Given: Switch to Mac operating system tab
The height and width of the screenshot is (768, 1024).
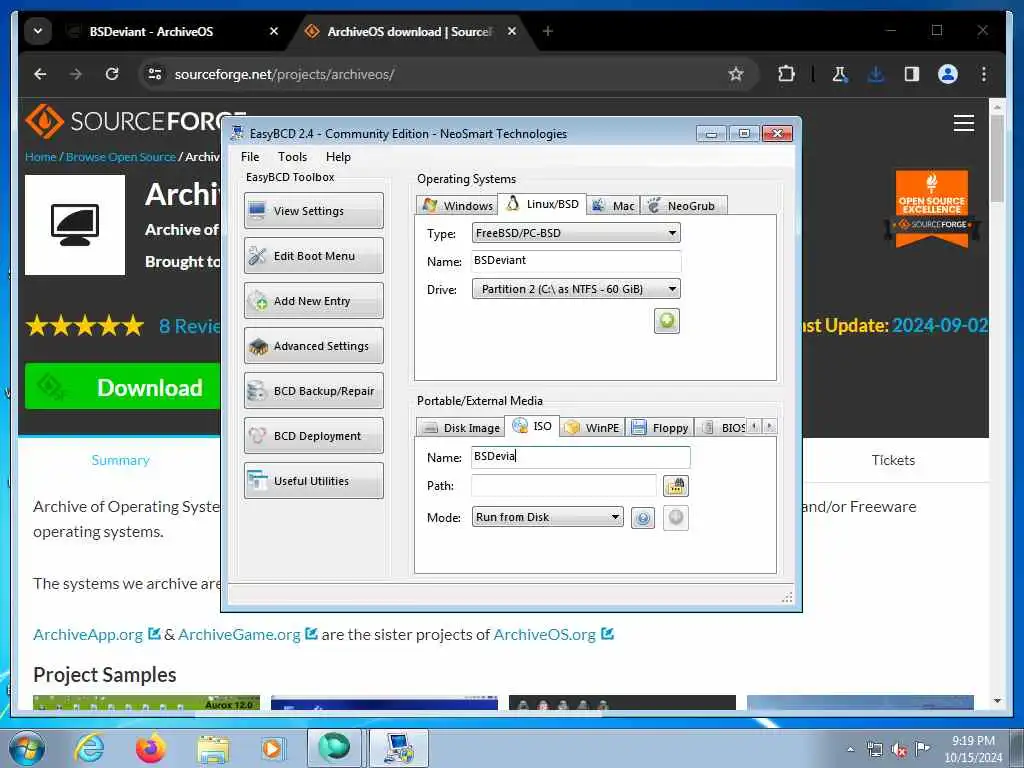Looking at the screenshot, I should click(x=613, y=206).
